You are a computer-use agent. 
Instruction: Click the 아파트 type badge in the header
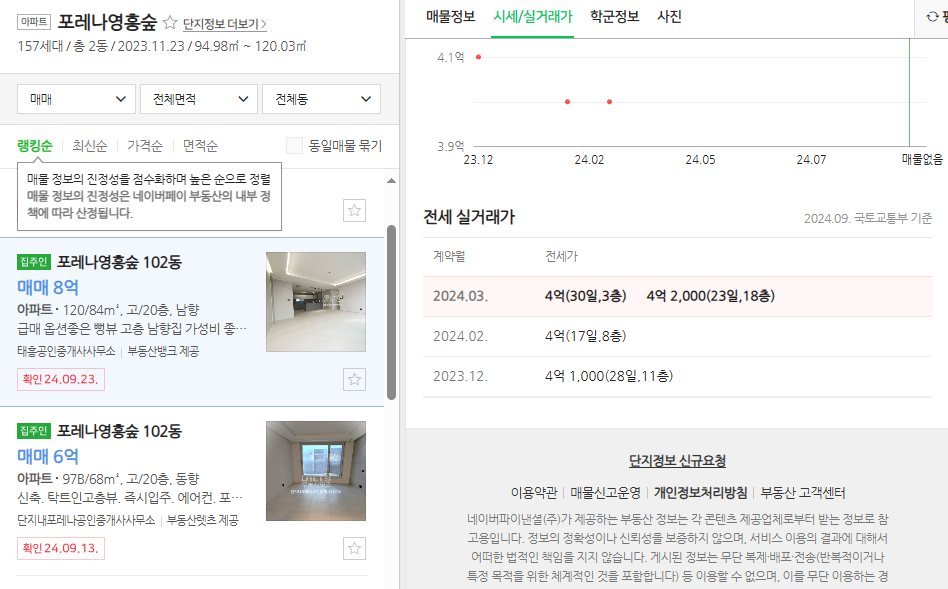tap(34, 22)
